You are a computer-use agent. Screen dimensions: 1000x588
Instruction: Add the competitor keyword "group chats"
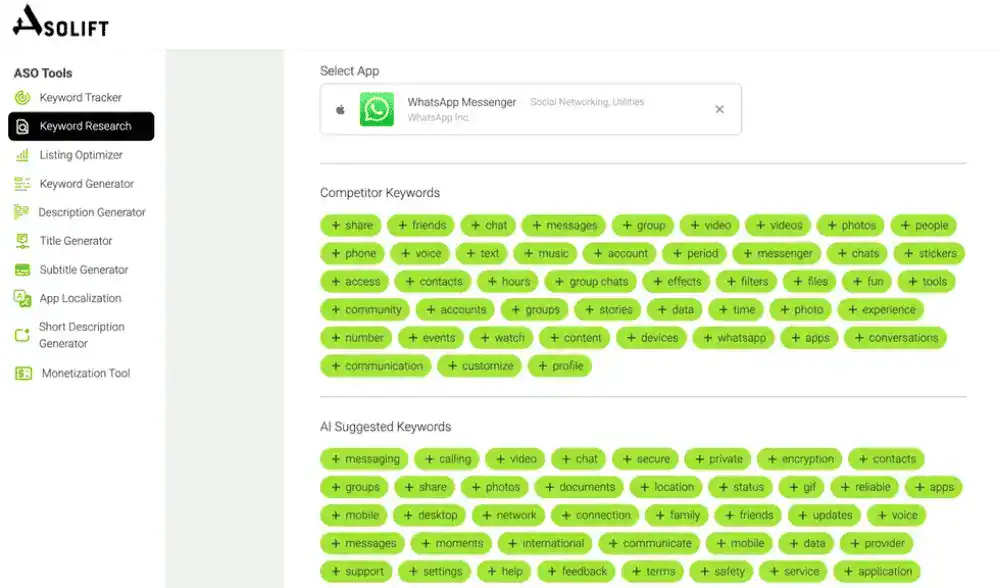(x=590, y=282)
